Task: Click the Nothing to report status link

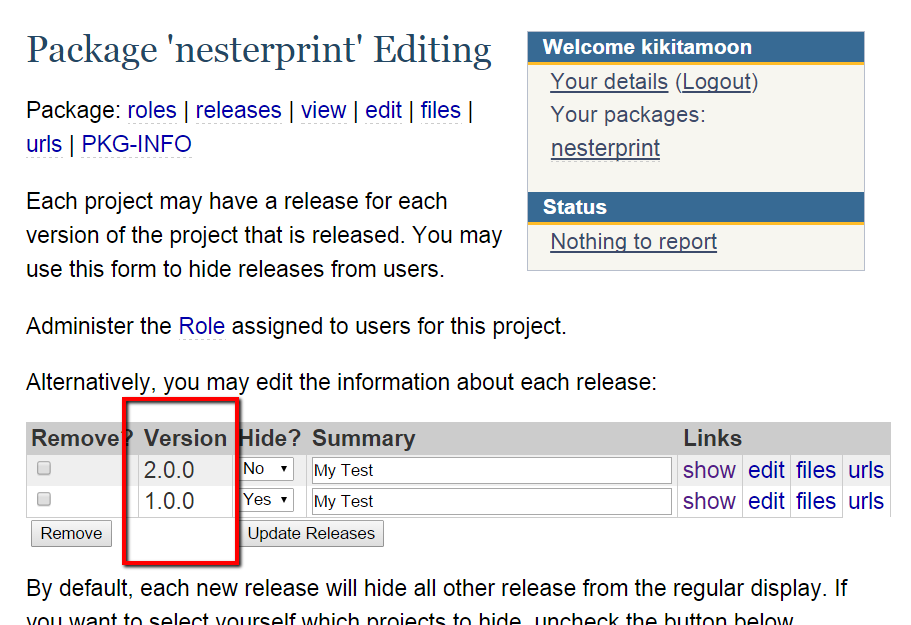Action: pos(634,242)
